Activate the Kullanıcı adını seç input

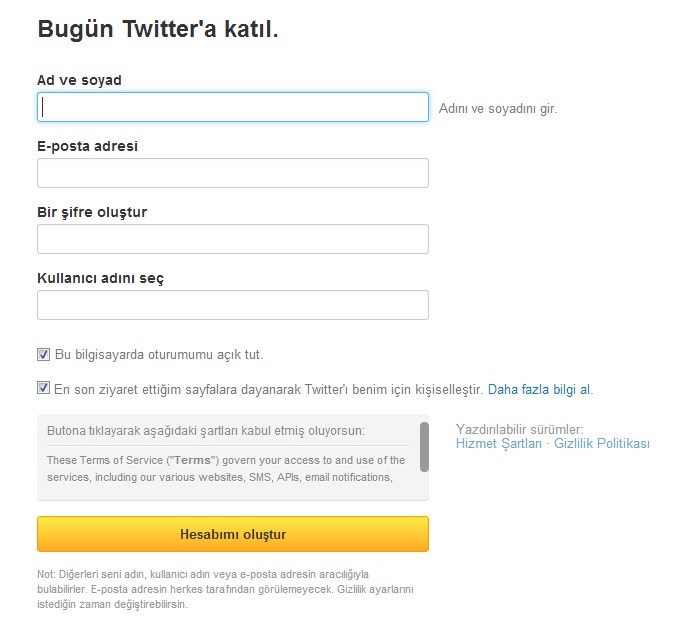click(233, 305)
